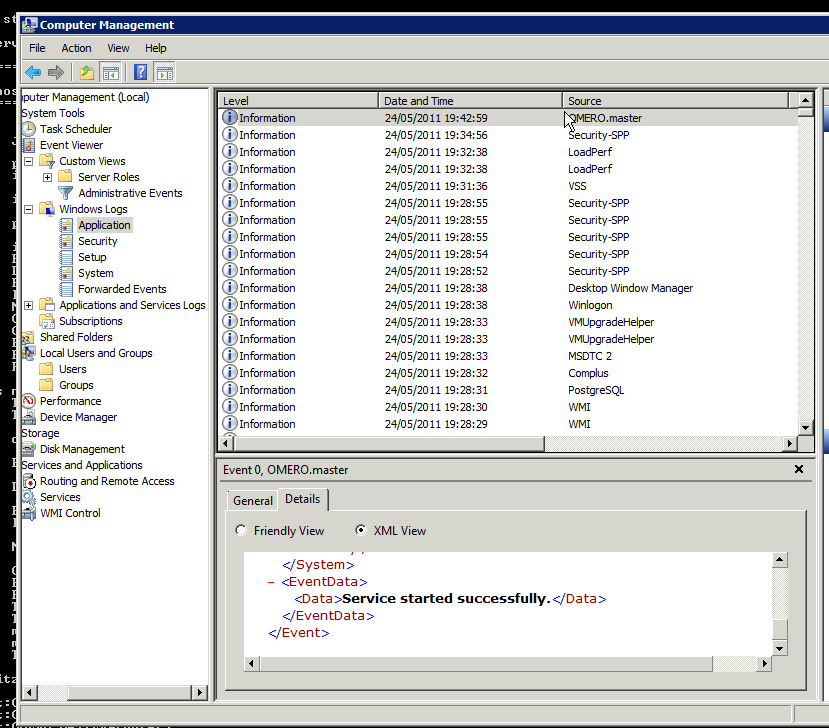Screen dimensions: 829x728
Task: Click the event list scroll down arrow
Action: (x=805, y=427)
